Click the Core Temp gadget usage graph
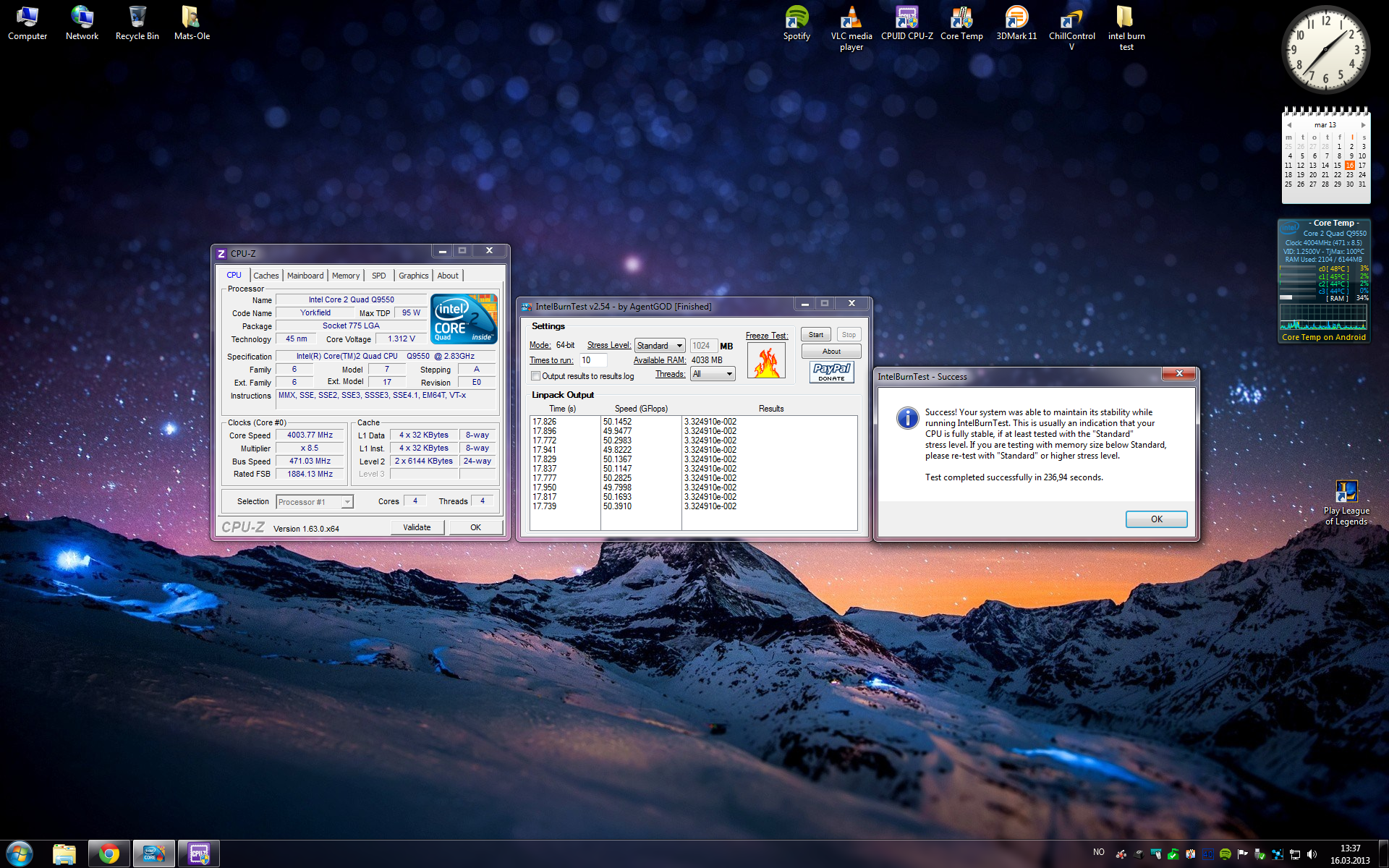 [1323, 317]
